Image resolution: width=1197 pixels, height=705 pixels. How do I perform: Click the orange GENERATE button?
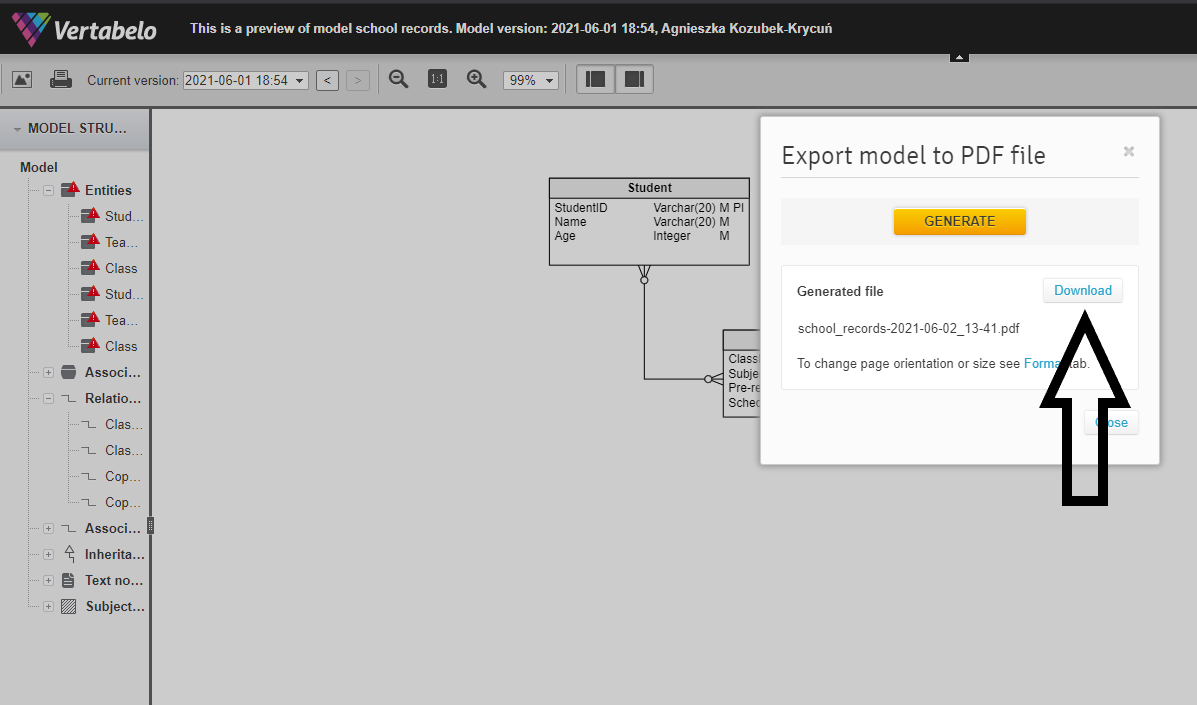click(x=960, y=221)
